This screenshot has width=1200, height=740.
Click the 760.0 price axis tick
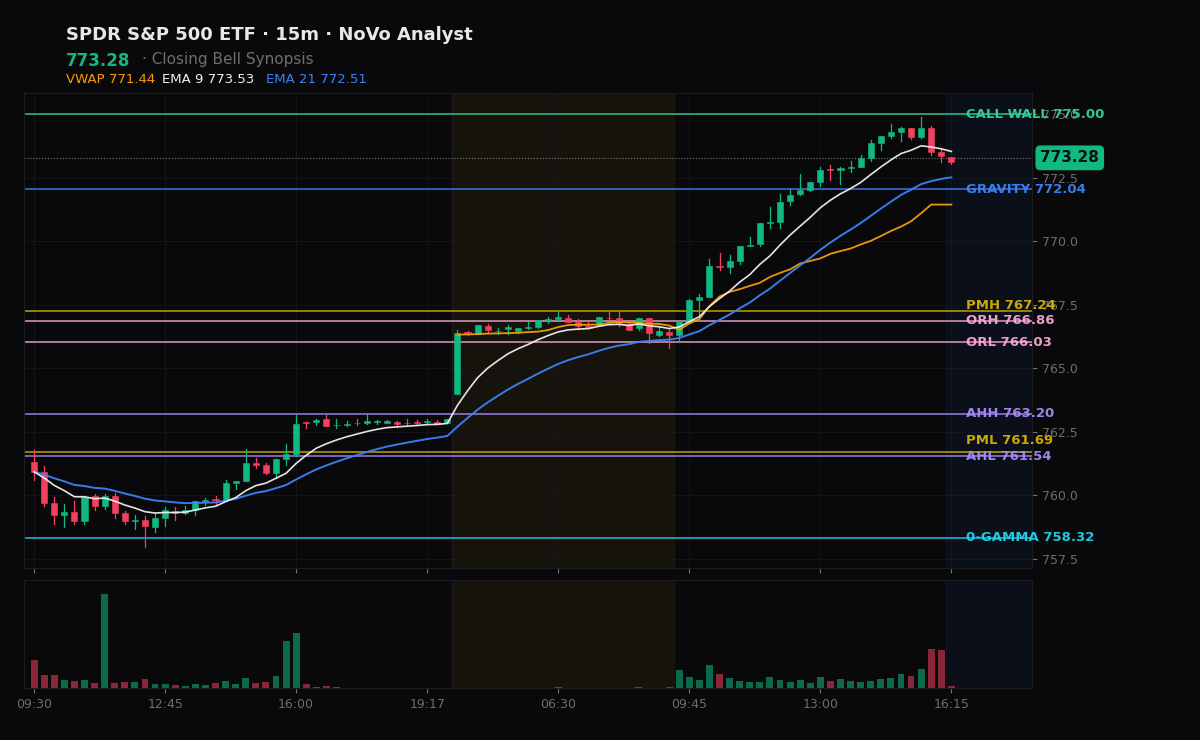[x=1060, y=496]
